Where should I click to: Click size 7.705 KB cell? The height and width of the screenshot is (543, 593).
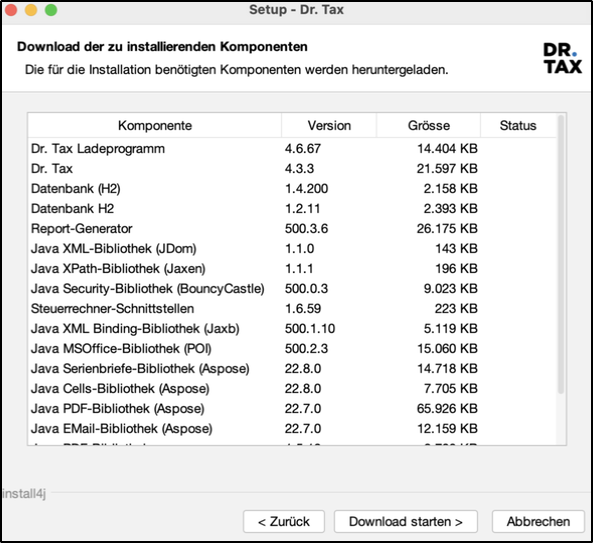(x=450, y=389)
